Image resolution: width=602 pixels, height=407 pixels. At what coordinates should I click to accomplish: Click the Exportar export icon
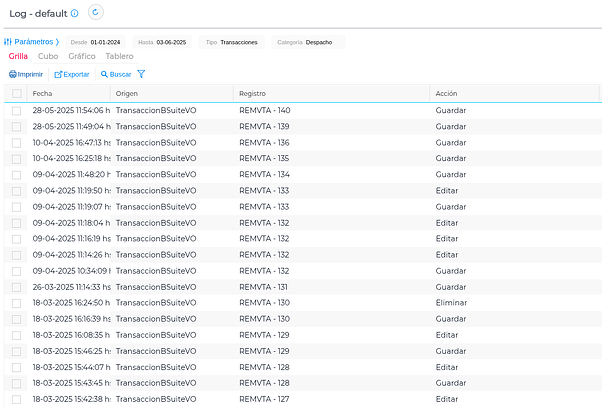click(x=58, y=74)
